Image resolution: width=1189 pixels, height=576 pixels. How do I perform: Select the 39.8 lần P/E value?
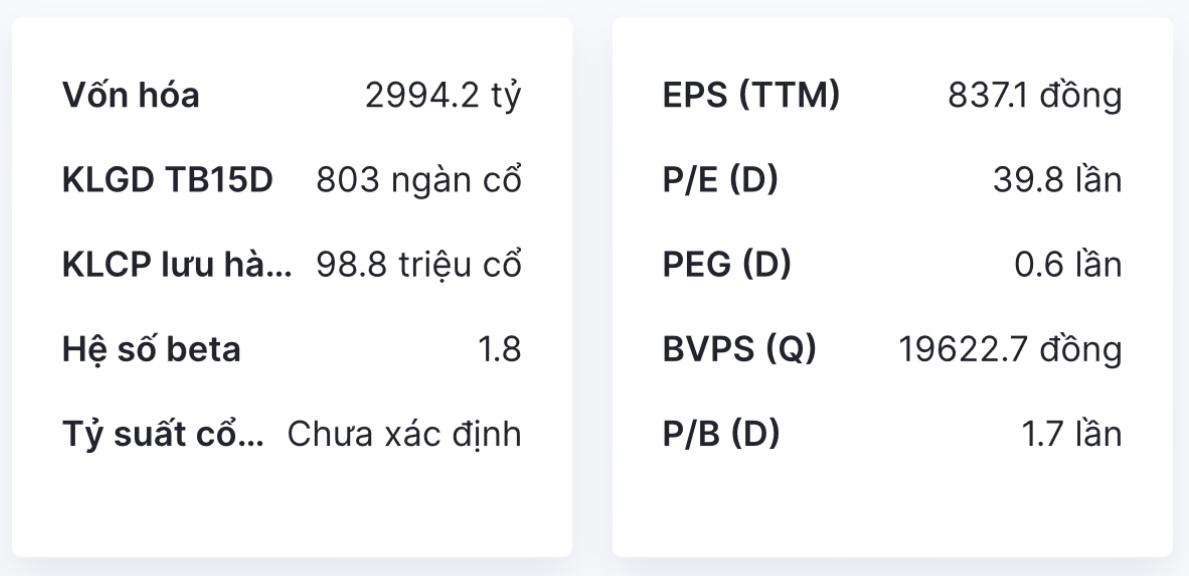1057,181
